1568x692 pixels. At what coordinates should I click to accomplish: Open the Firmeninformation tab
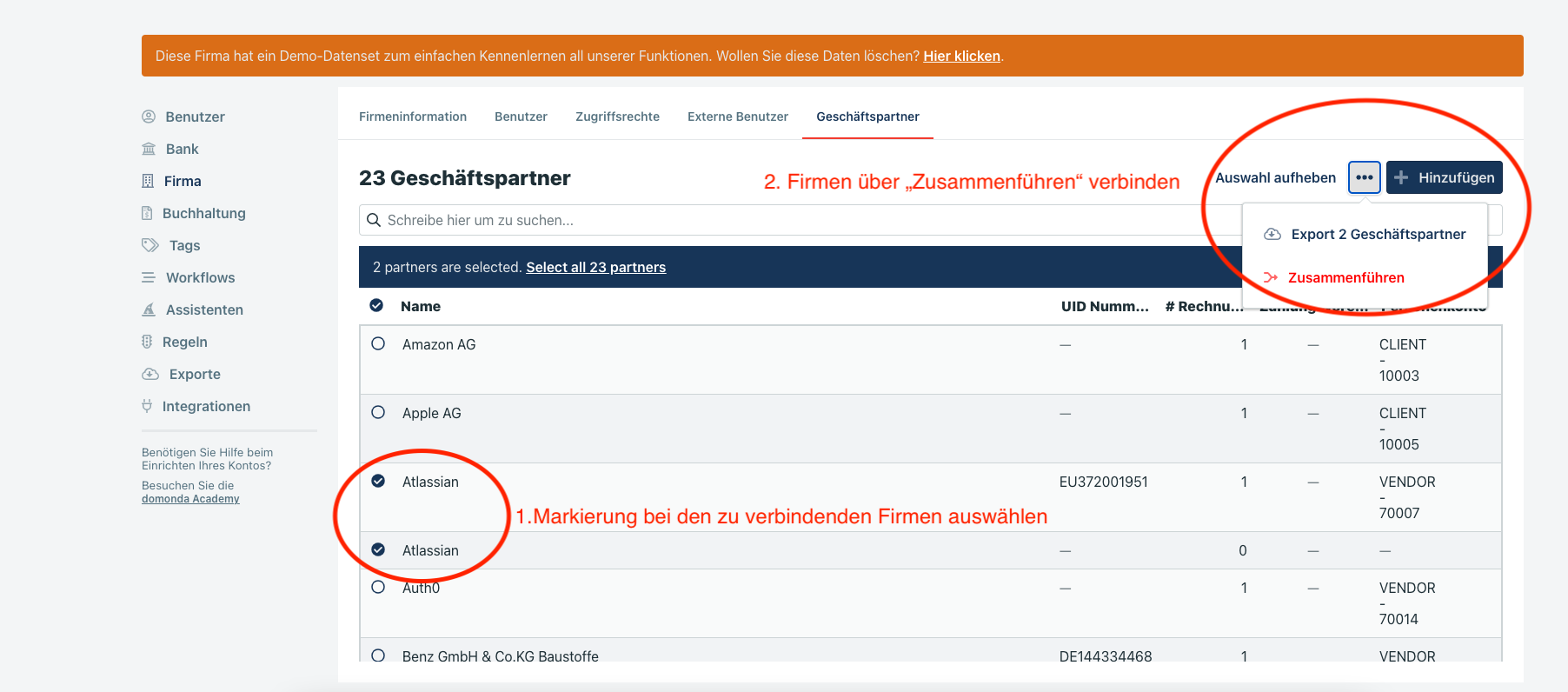click(413, 116)
